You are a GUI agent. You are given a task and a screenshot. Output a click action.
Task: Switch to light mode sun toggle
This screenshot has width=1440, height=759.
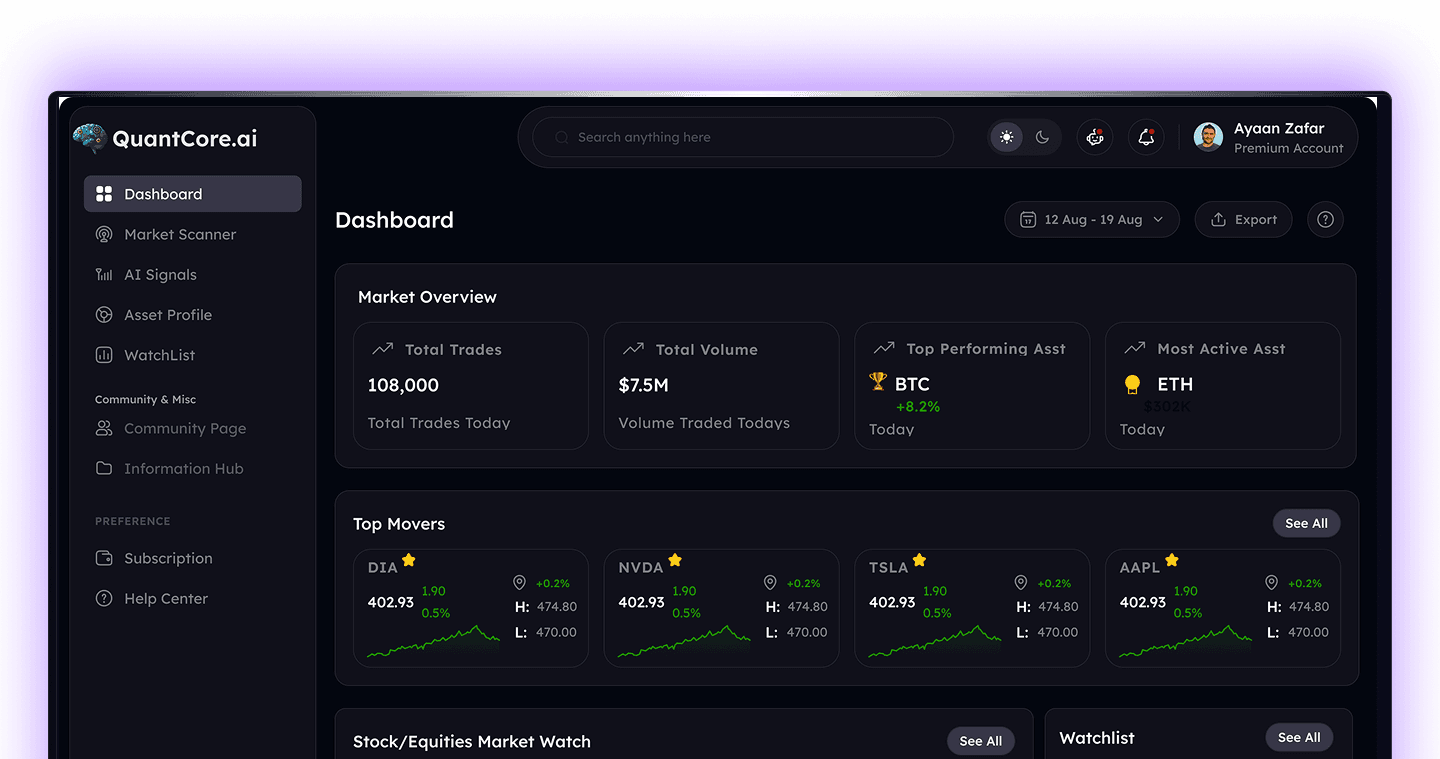pyautogui.click(x=1006, y=137)
